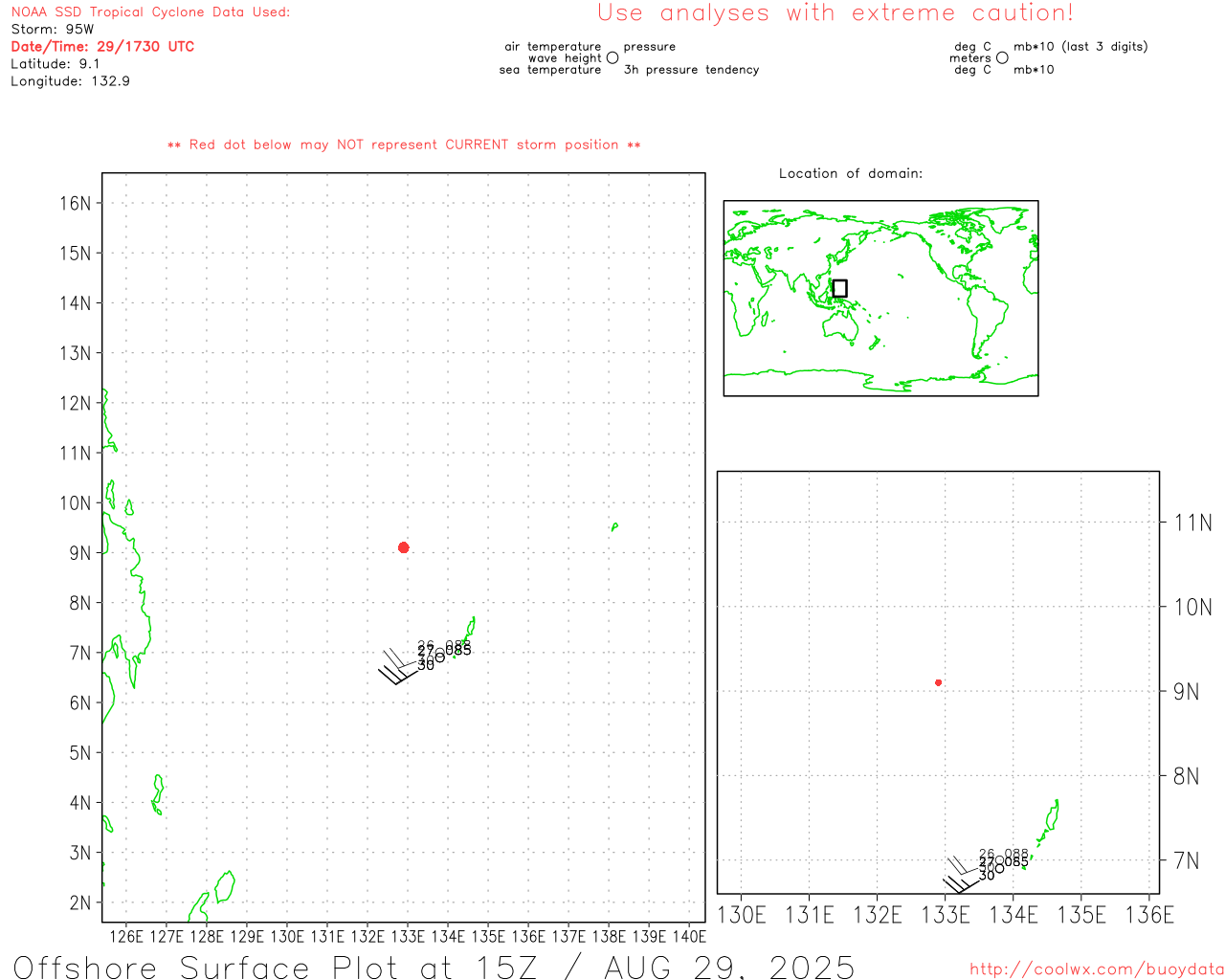Click the '136E' label on the zoomed map
Screen dimensions: 1225x980
click(1150, 915)
